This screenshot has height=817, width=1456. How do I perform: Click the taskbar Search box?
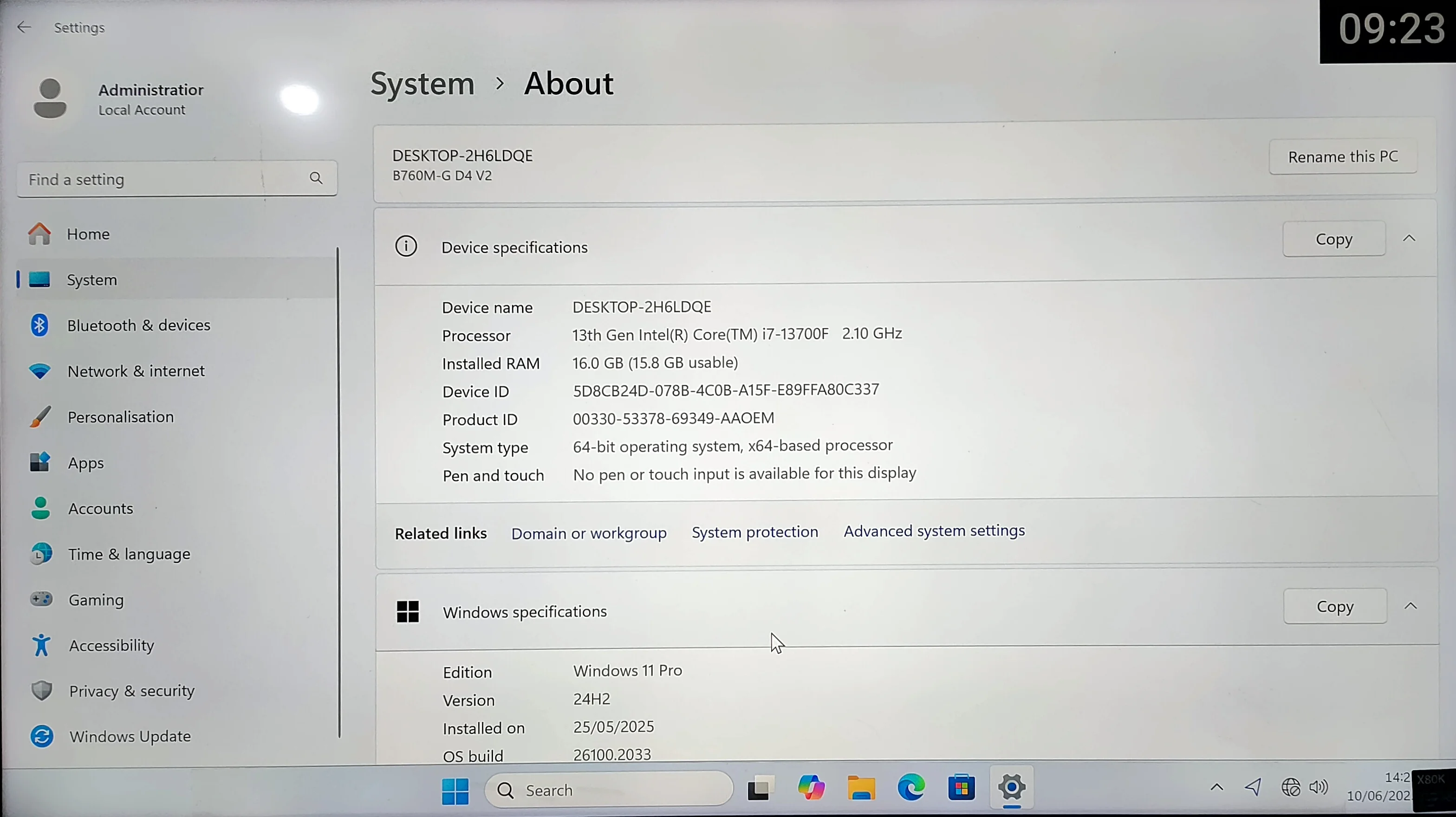609,790
